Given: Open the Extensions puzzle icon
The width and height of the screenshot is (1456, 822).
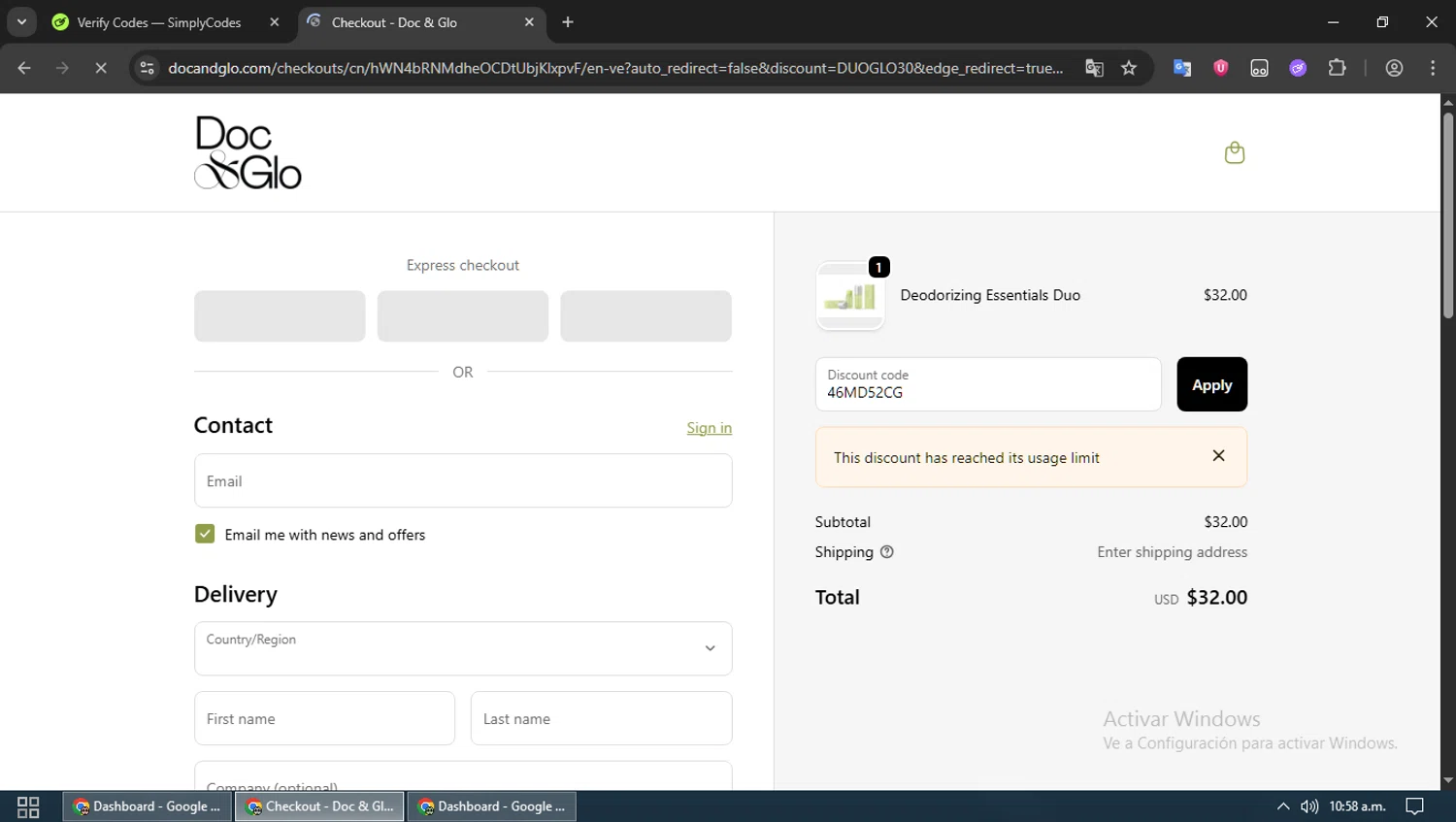Looking at the screenshot, I should [1338, 68].
